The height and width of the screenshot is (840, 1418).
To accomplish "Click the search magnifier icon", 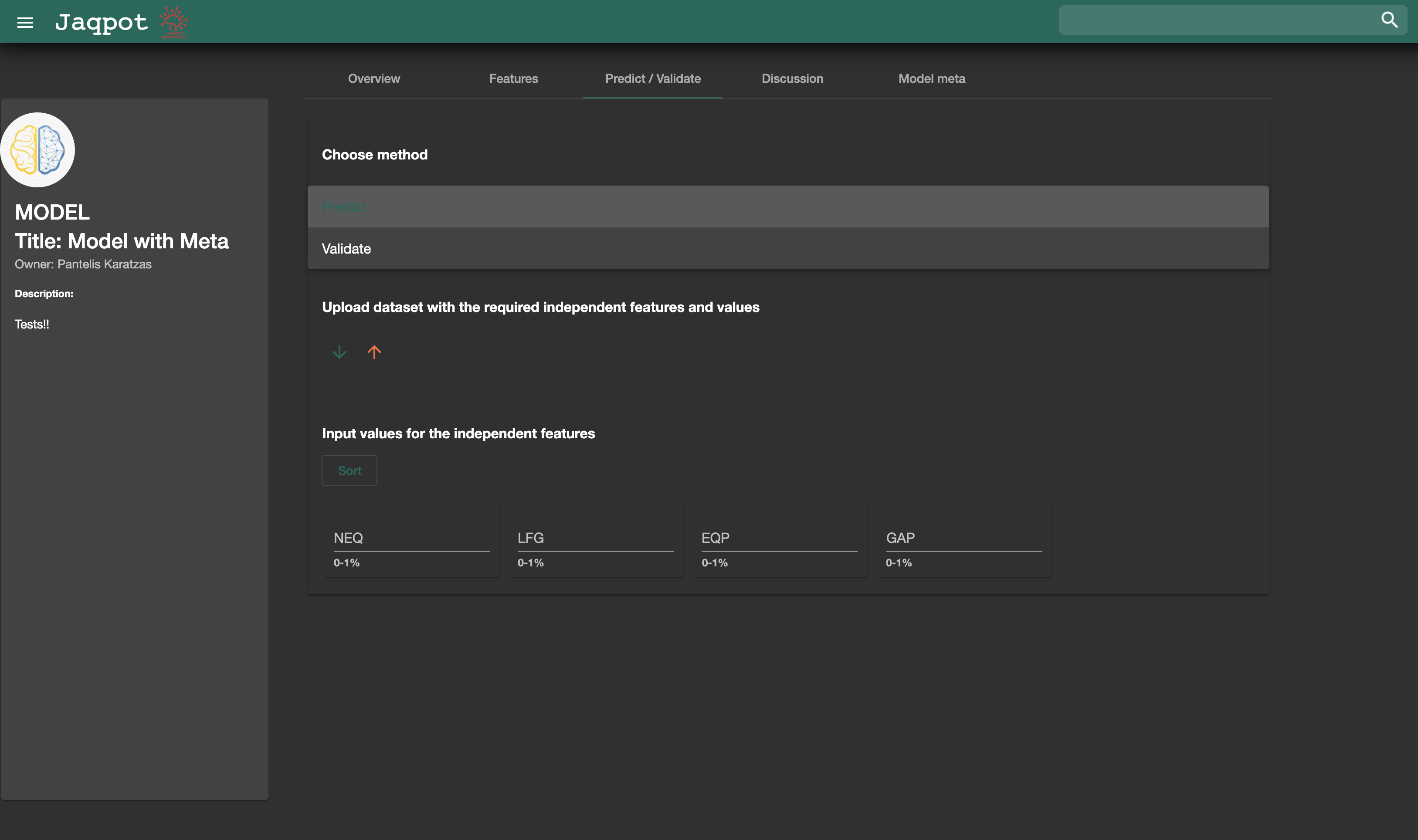I will coord(1389,20).
